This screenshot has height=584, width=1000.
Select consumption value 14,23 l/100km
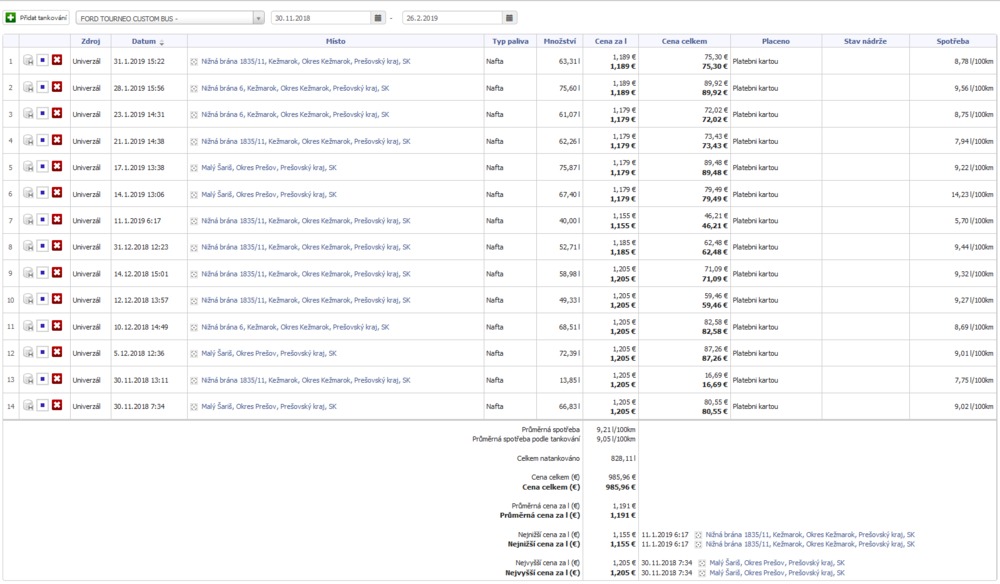point(972,194)
